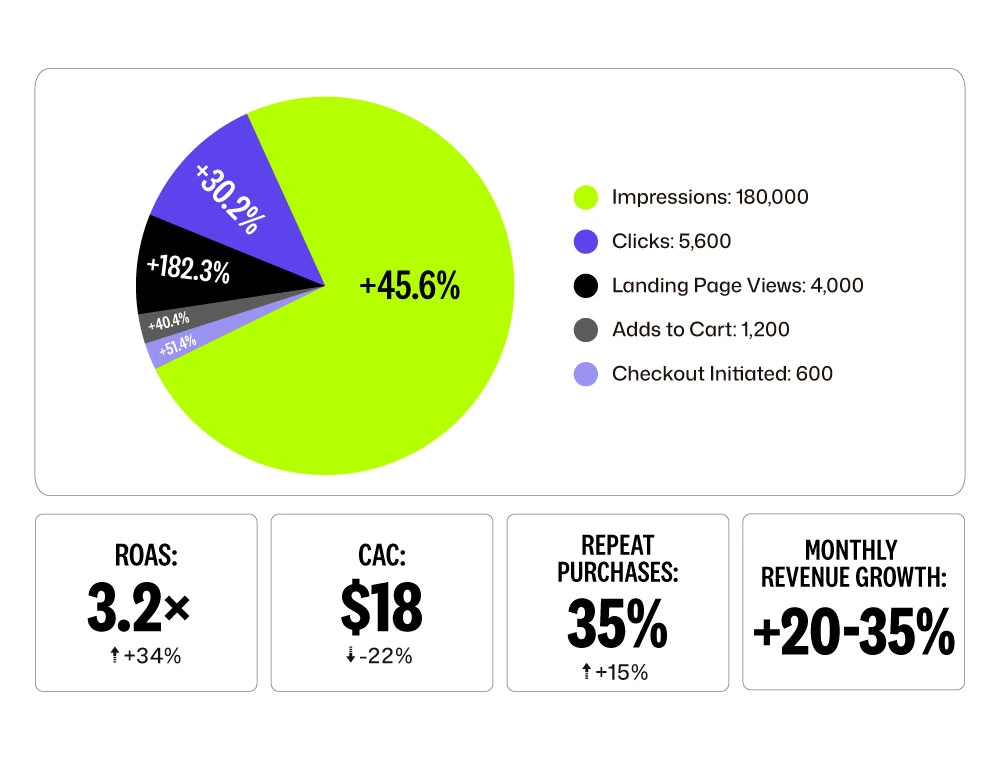Click the Impressions: 180,000 legend label
The height and width of the screenshot is (760, 1000).
710,197
